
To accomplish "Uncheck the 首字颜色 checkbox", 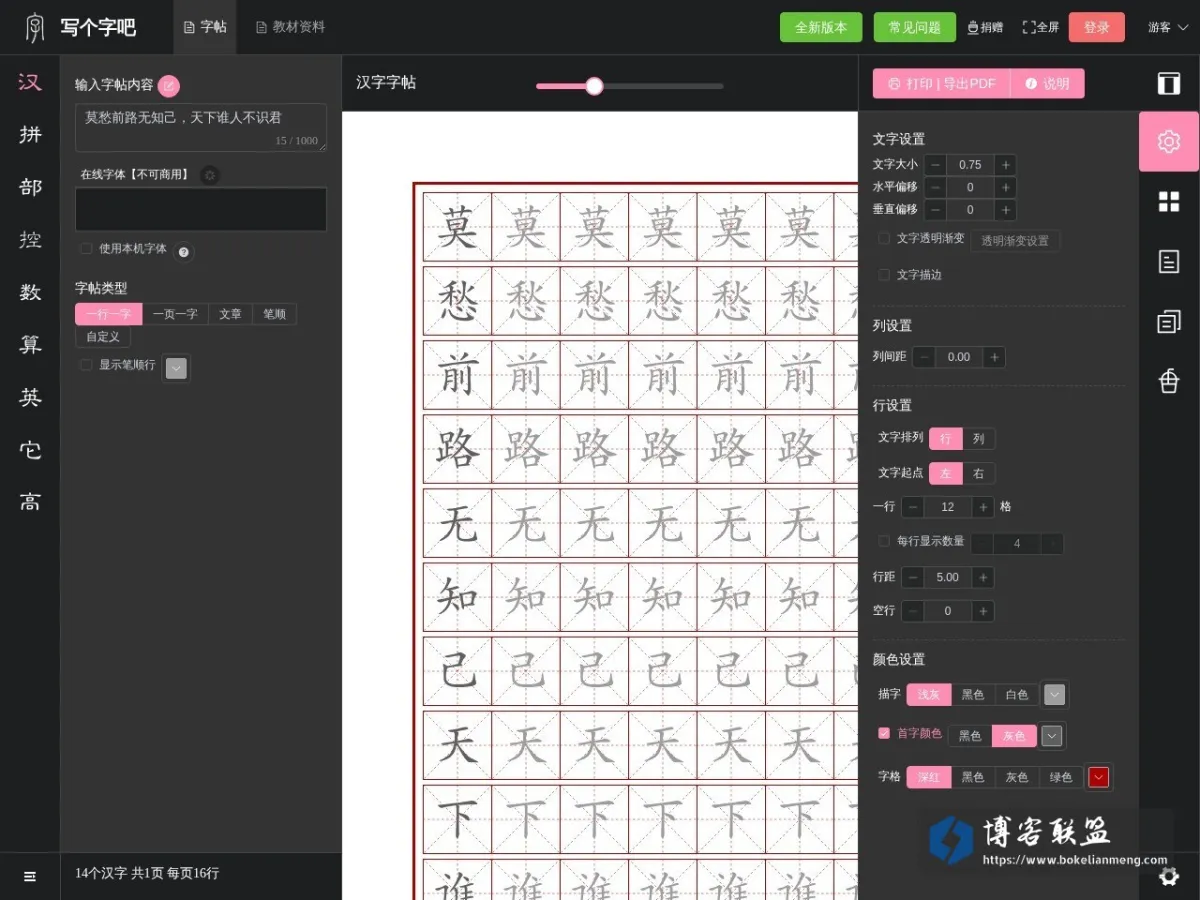I will (884, 733).
